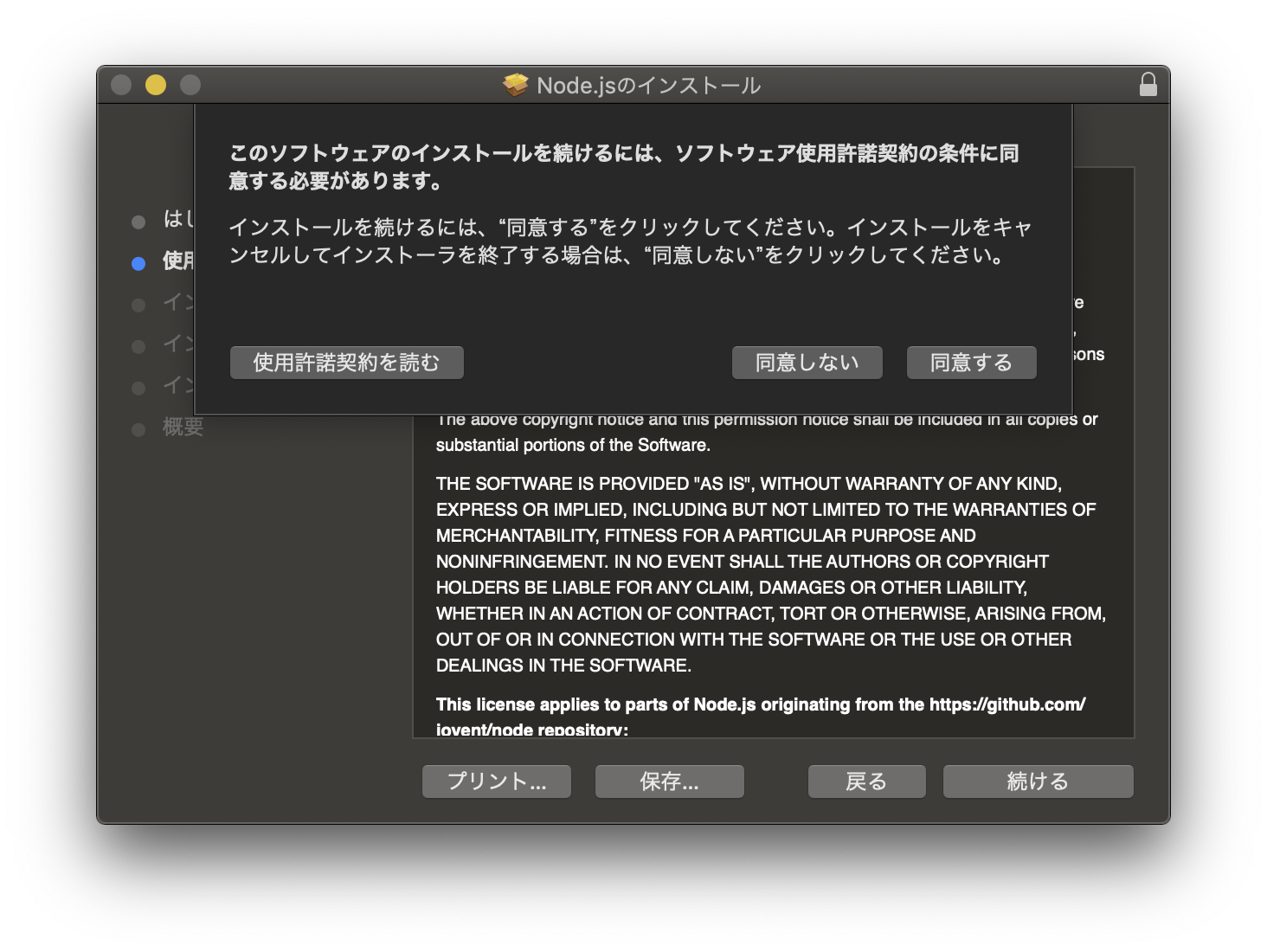Click the lock icon in title bar

click(1148, 84)
